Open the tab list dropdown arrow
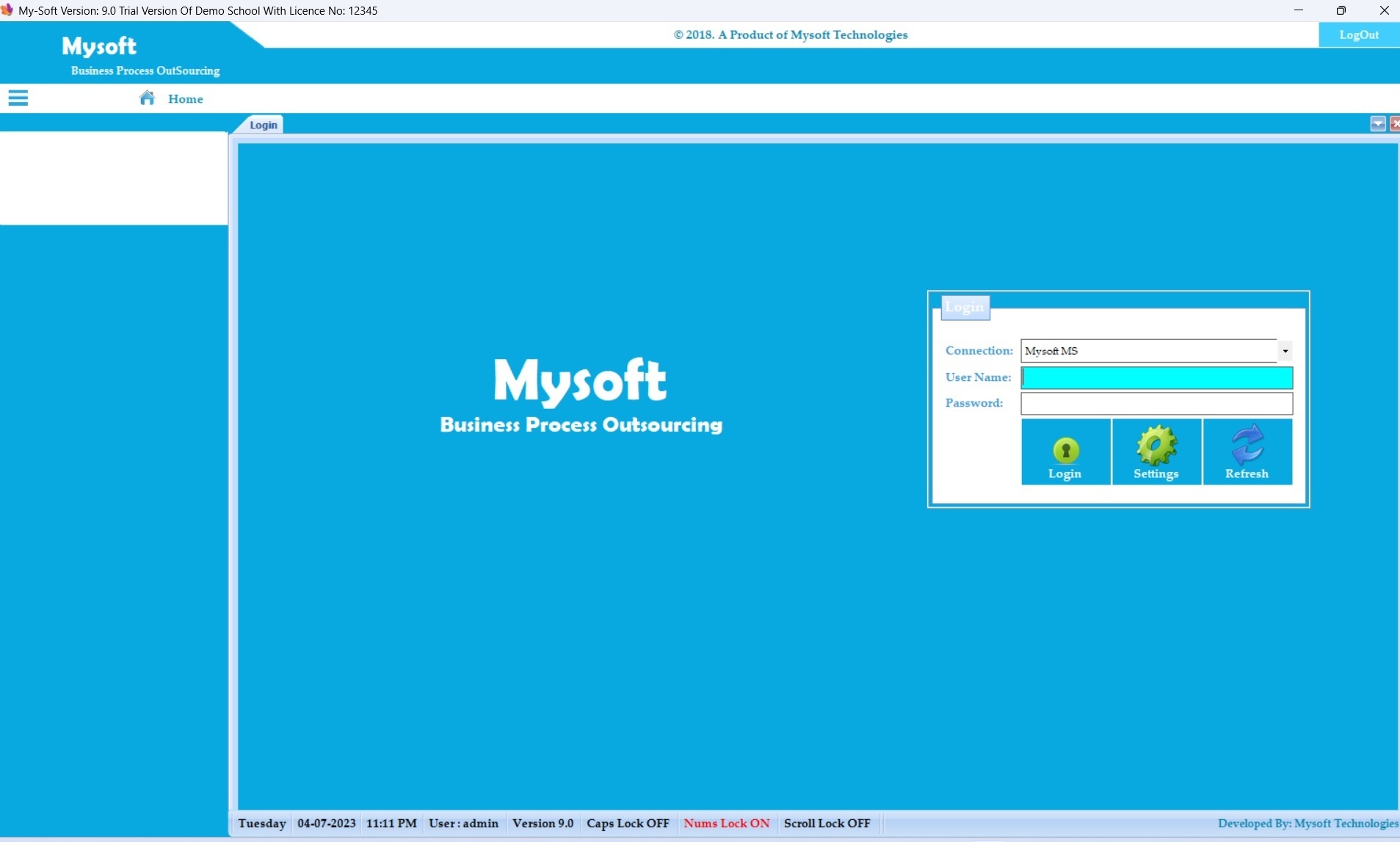Image resolution: width=1400 pixels, height=842 pixels. point(1377,124)
